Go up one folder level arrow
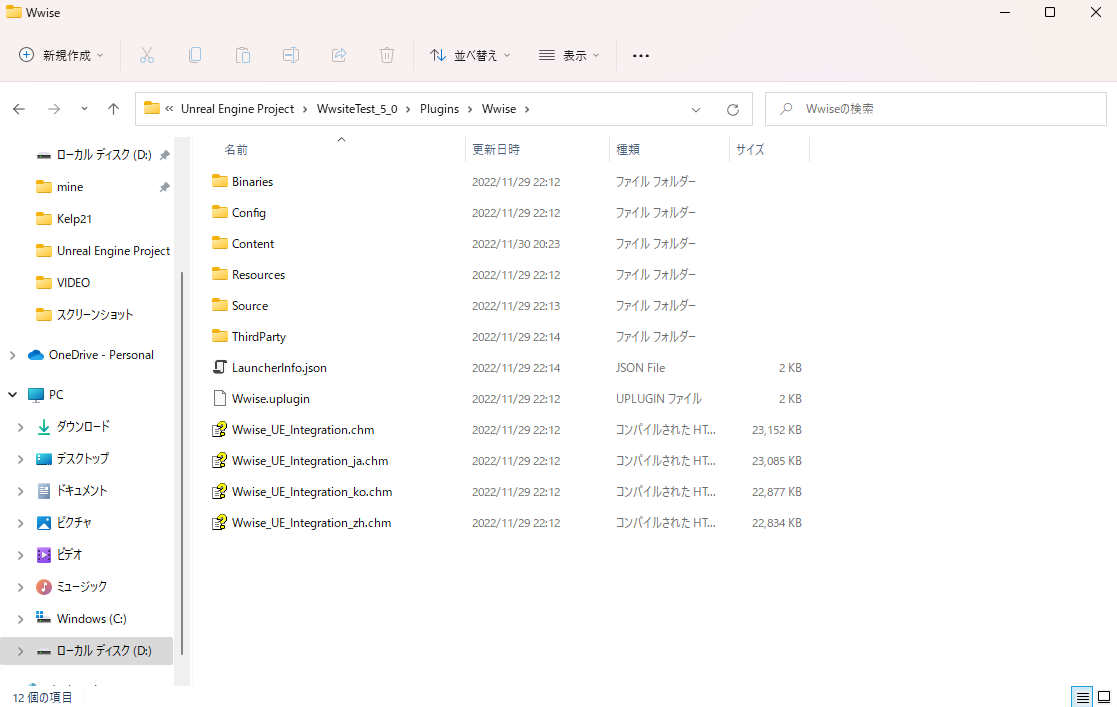The height and width of the screenshot is (707, 1117). (113, 109)
